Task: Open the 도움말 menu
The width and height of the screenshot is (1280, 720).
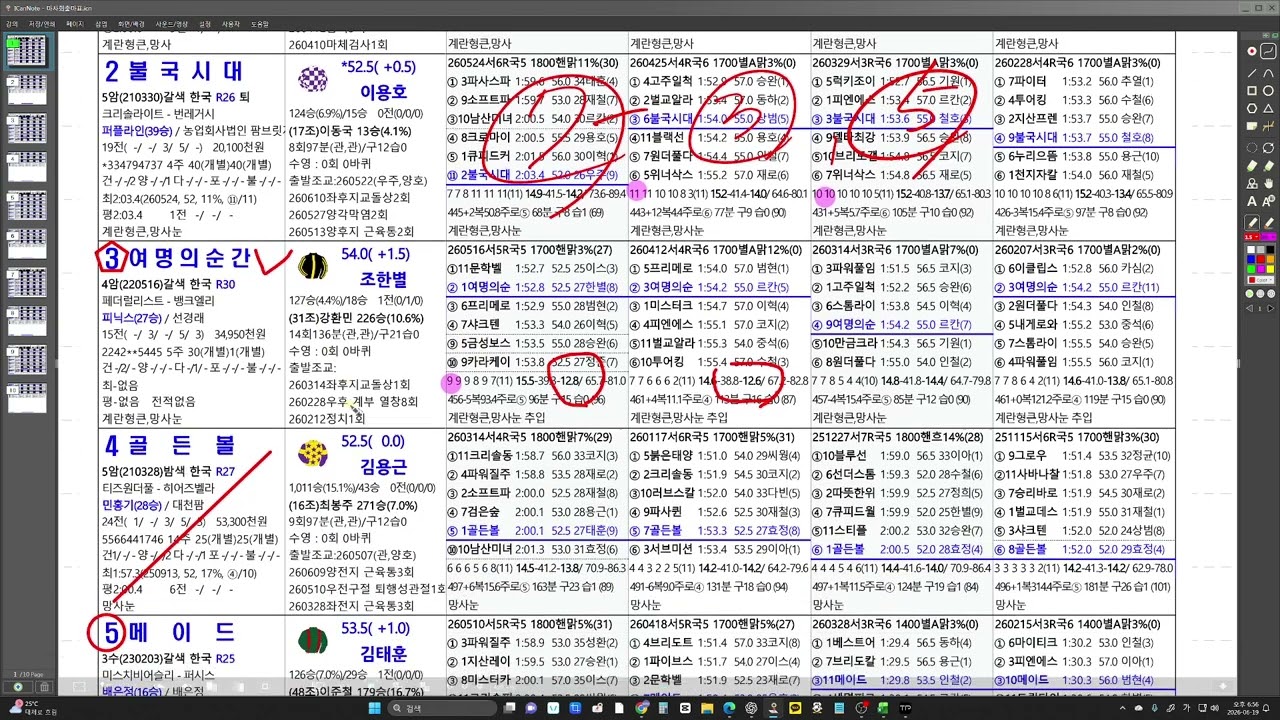Action: point(259,22)
